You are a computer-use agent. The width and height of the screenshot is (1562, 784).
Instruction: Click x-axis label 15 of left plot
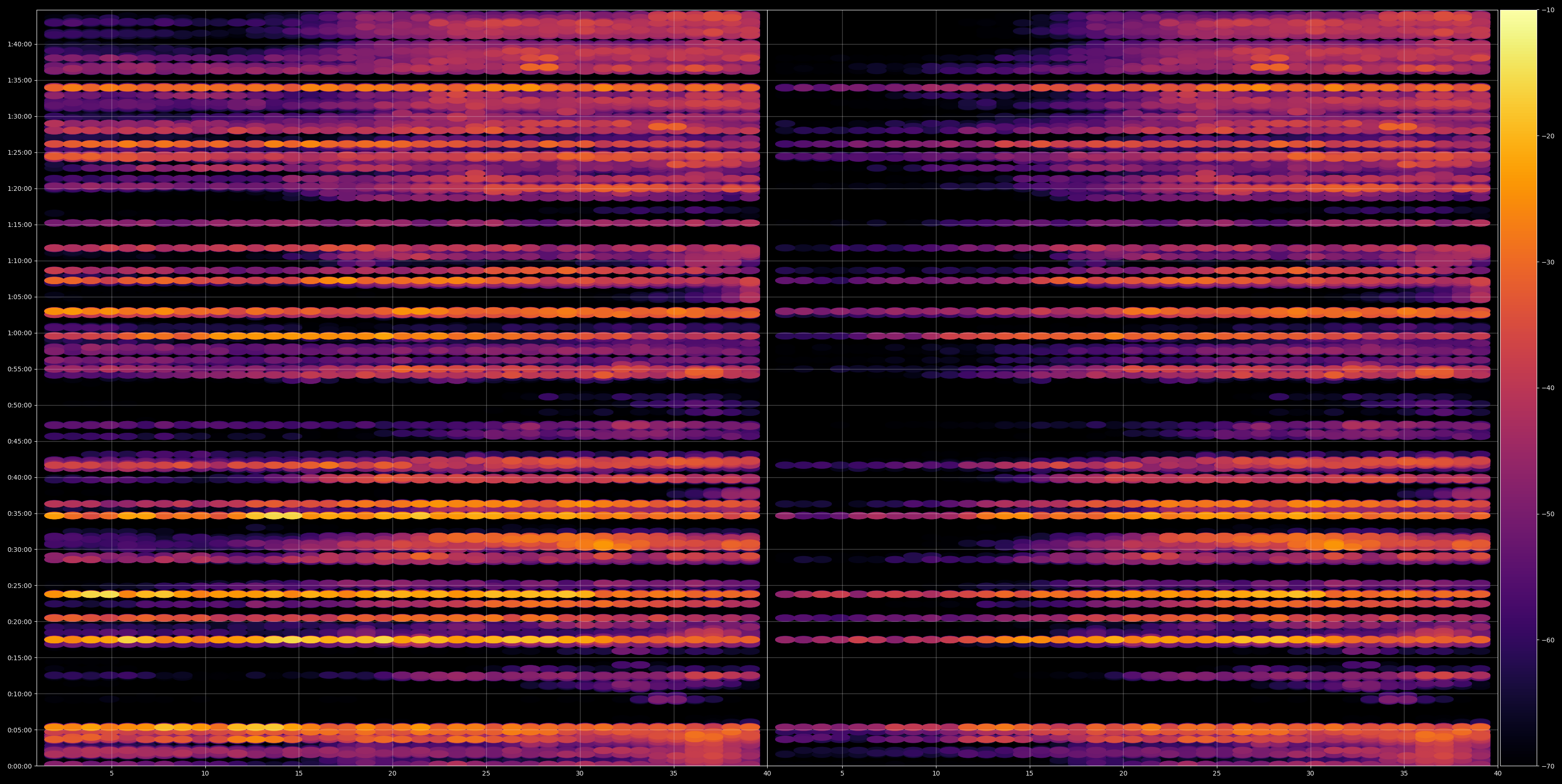pyautogui.click(x=299, y=774)
